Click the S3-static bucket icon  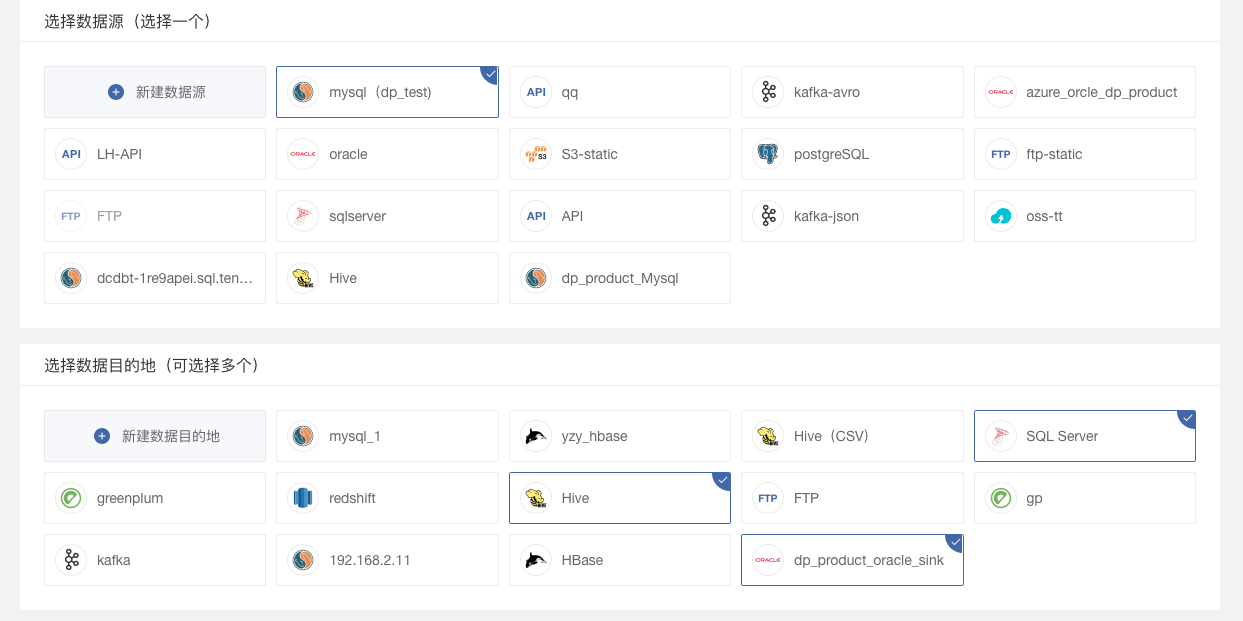[536, 154]
